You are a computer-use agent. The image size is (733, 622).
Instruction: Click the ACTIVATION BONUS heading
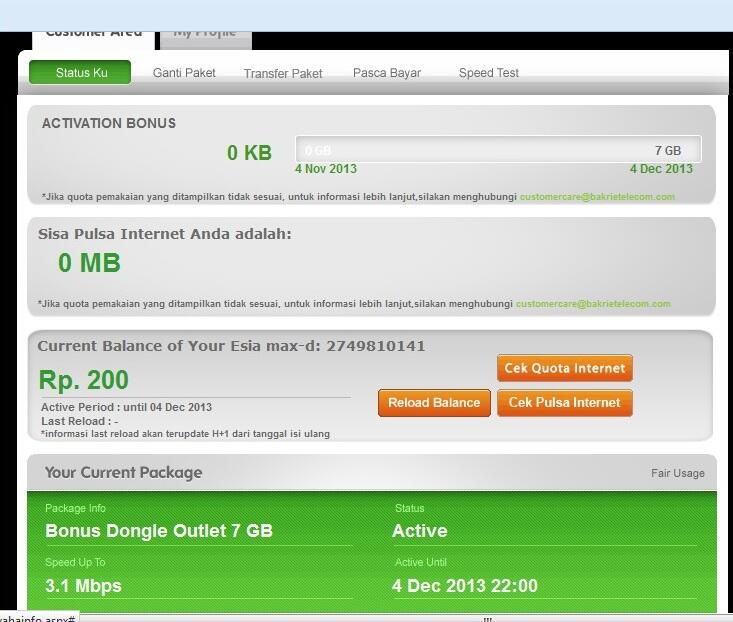[x=109, y=123]
